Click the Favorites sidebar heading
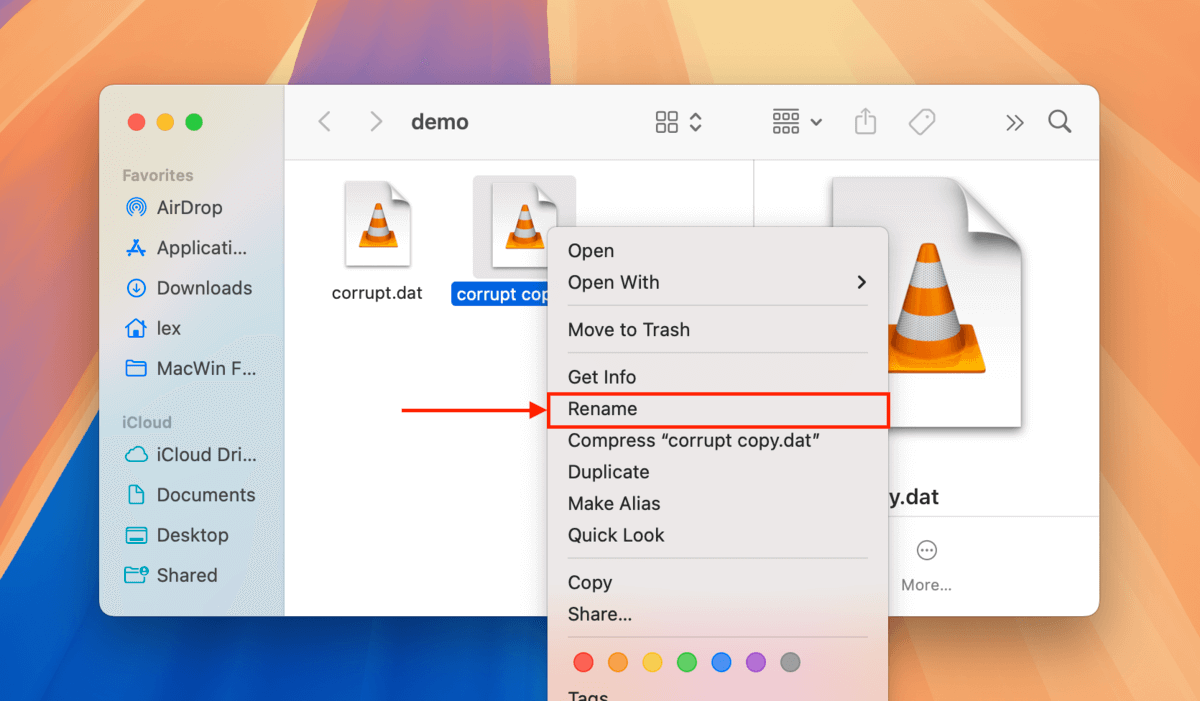The image size is (1200, 701). [x=158, y=175]
